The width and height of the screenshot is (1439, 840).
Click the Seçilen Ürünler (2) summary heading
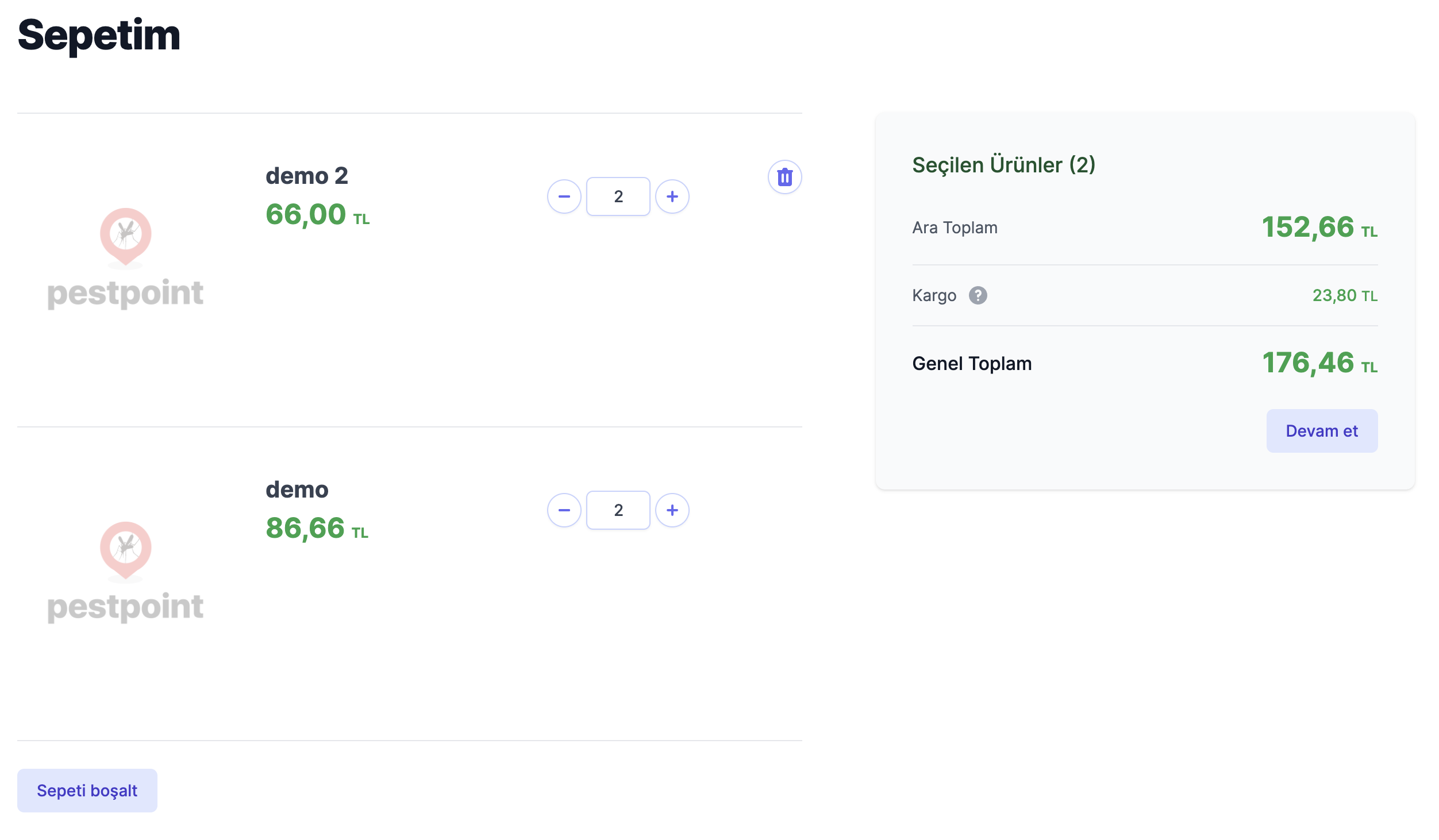pos(1003,165)
